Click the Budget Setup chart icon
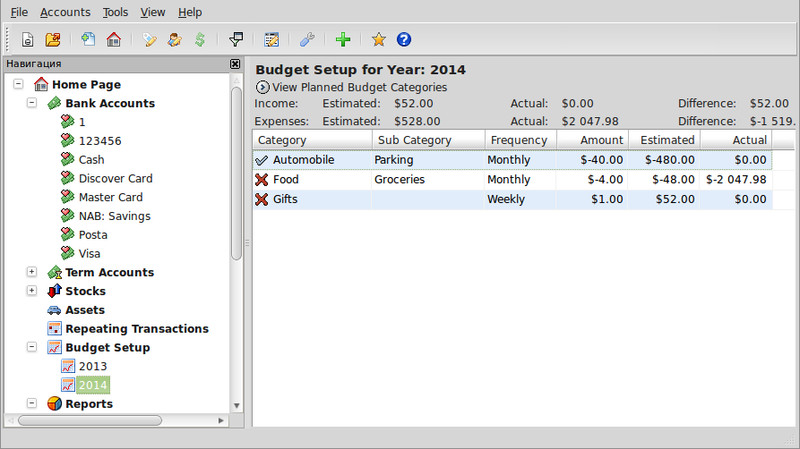This screenshot has width=800, height=449. pos(54,347)
